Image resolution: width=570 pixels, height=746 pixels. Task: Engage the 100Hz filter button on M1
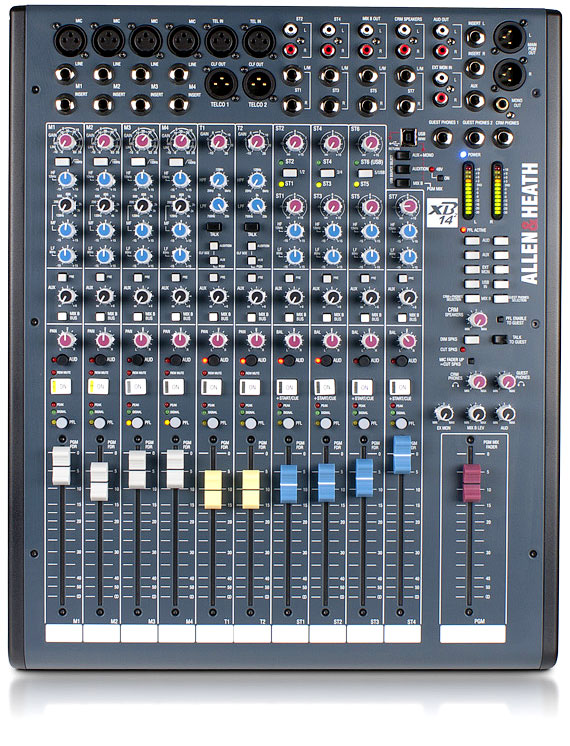click(x=62, y=162)
